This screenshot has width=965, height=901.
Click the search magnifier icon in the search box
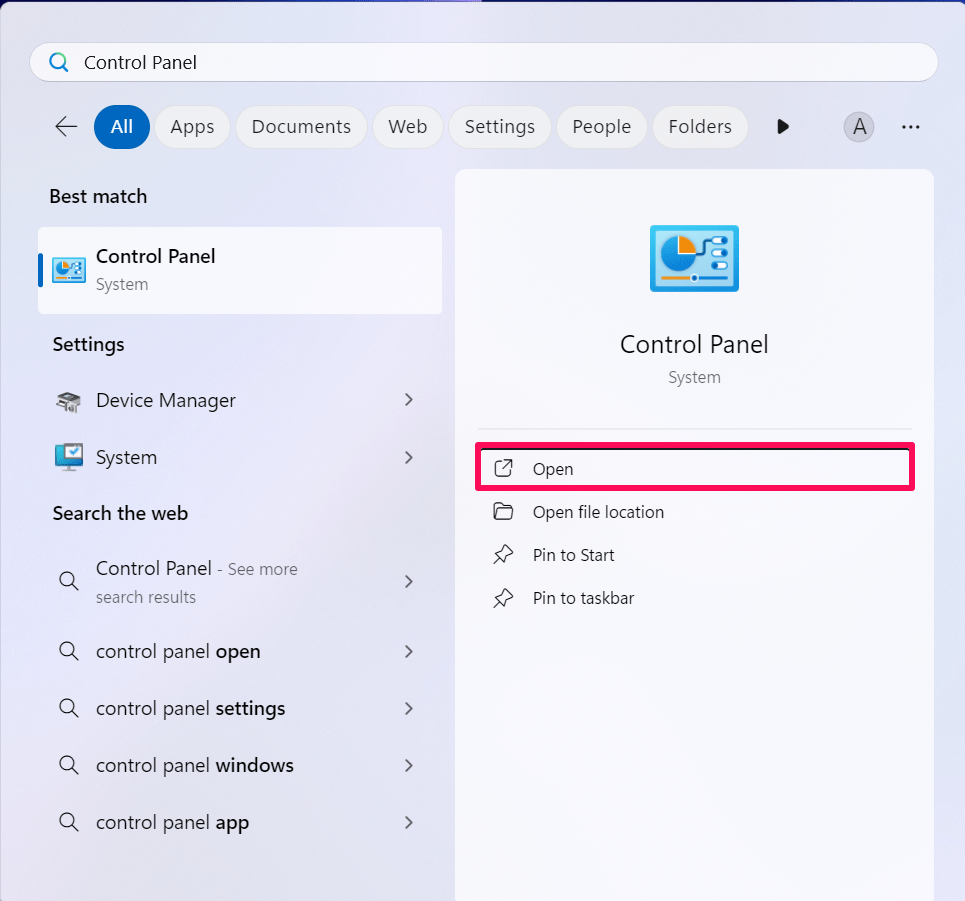59,62
